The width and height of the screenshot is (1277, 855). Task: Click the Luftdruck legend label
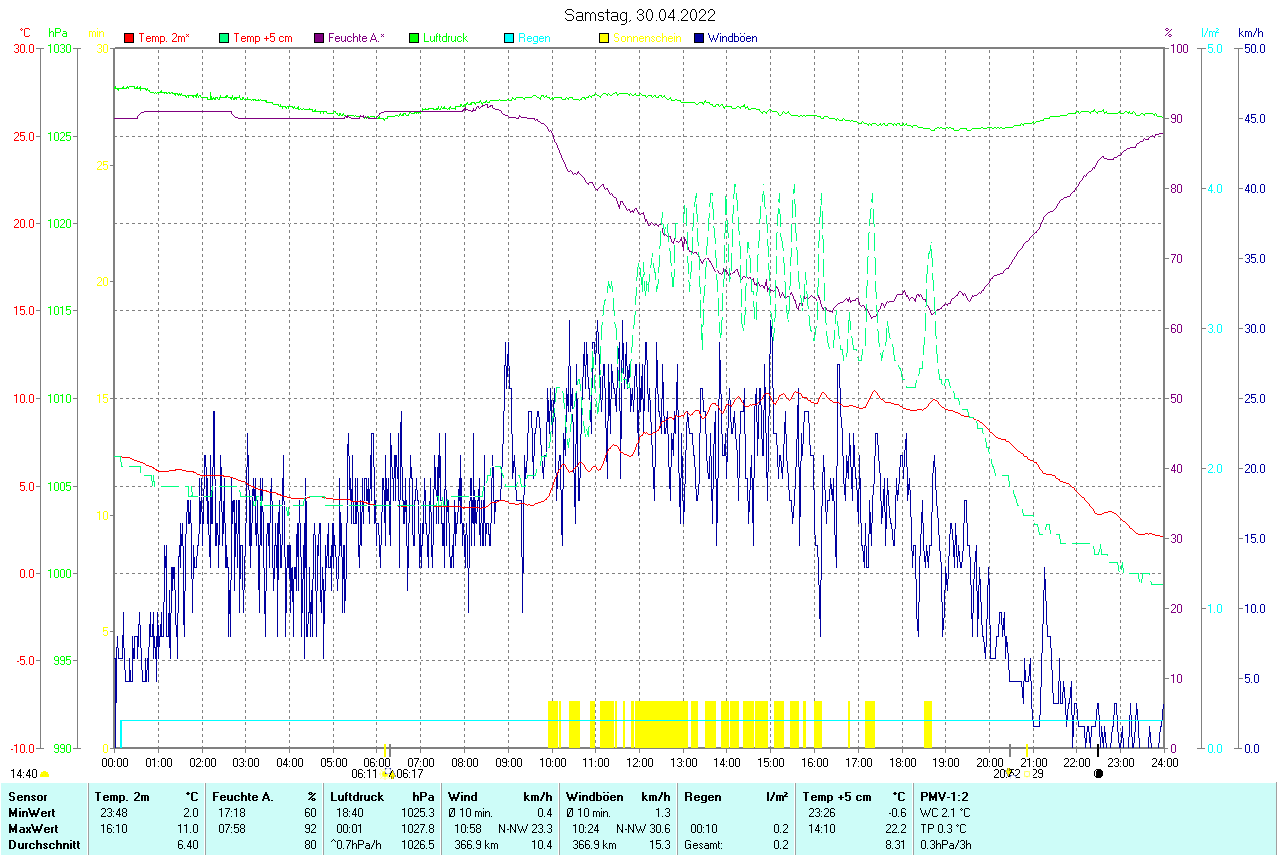[x=445, y=38]
